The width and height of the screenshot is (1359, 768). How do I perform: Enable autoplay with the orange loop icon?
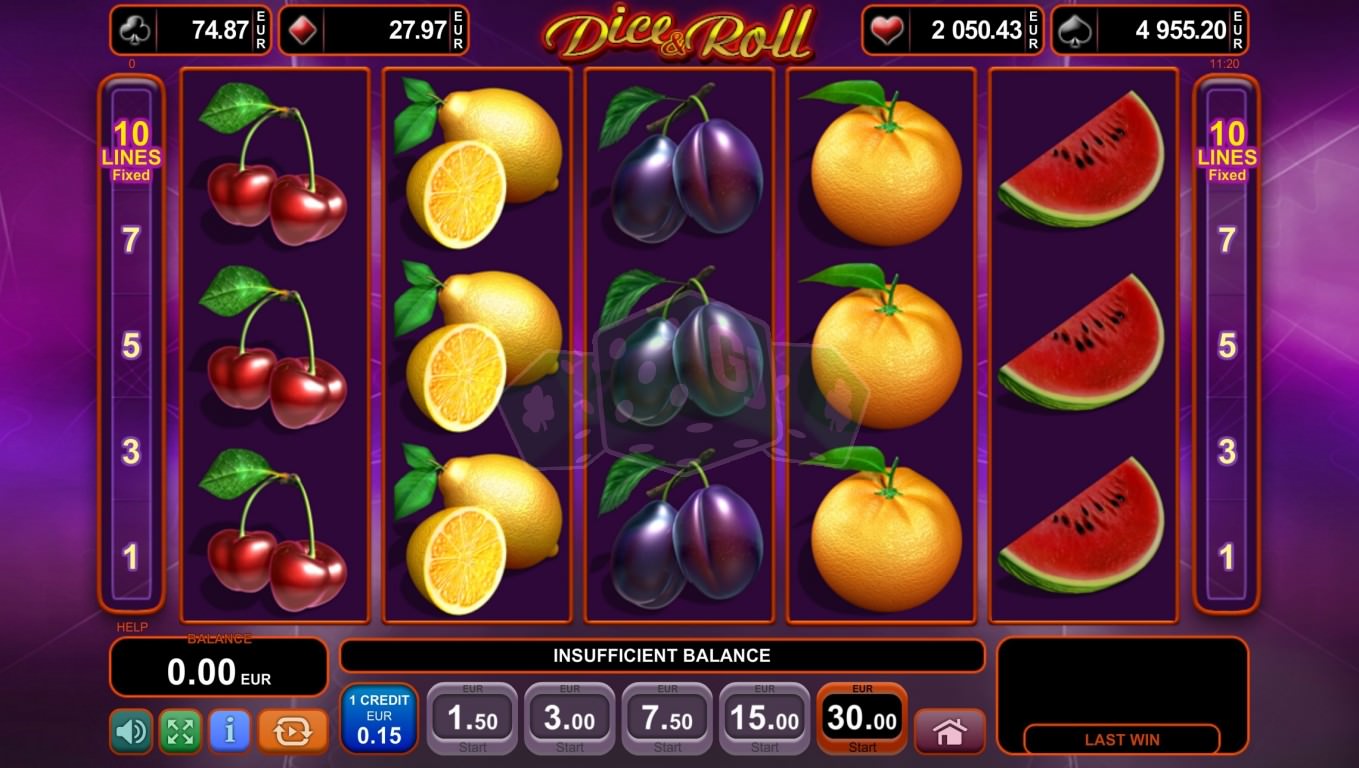pyautogui.click(x=293, y=731)
